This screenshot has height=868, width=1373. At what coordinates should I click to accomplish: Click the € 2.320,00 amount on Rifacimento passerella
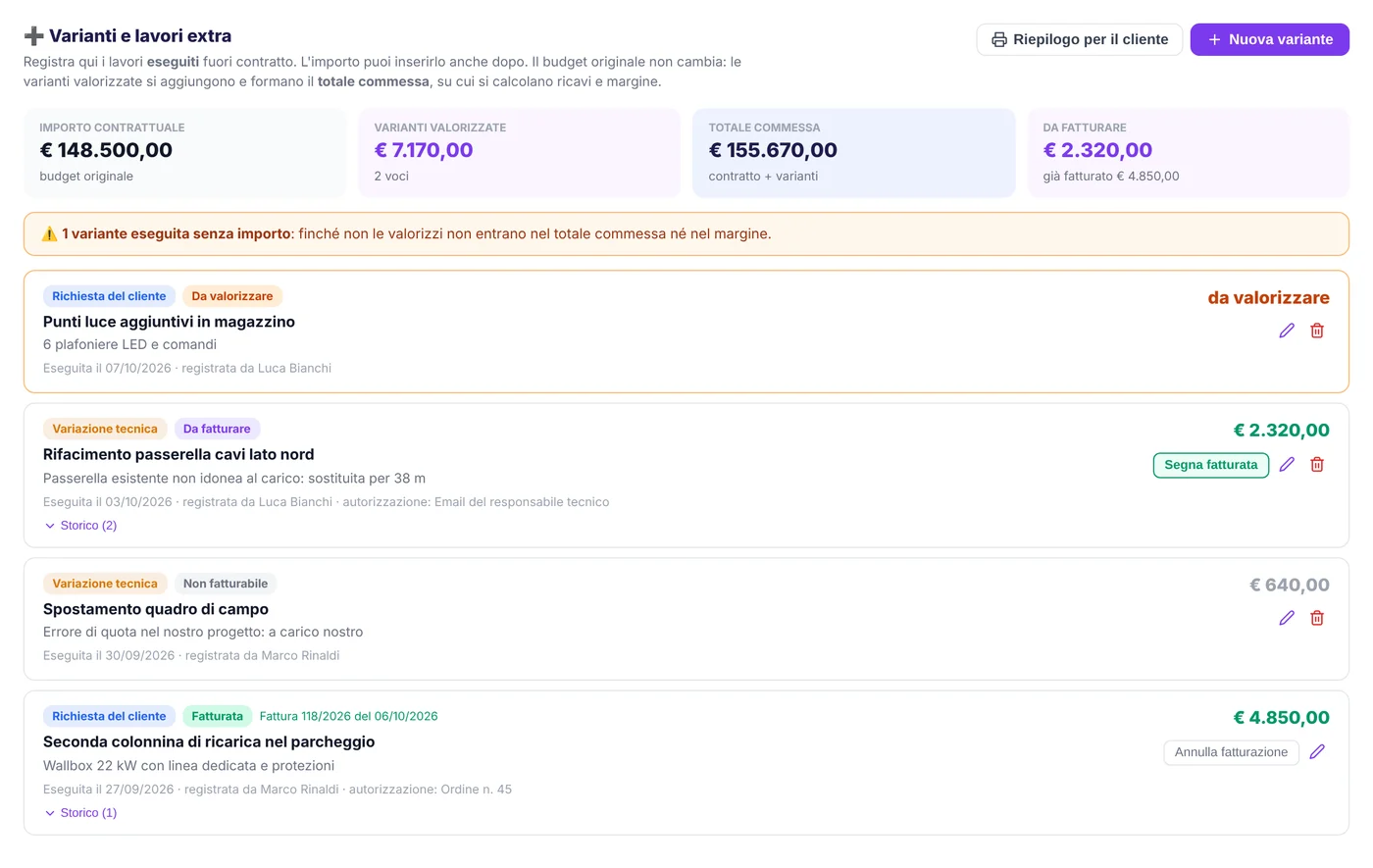(1282, 430)
